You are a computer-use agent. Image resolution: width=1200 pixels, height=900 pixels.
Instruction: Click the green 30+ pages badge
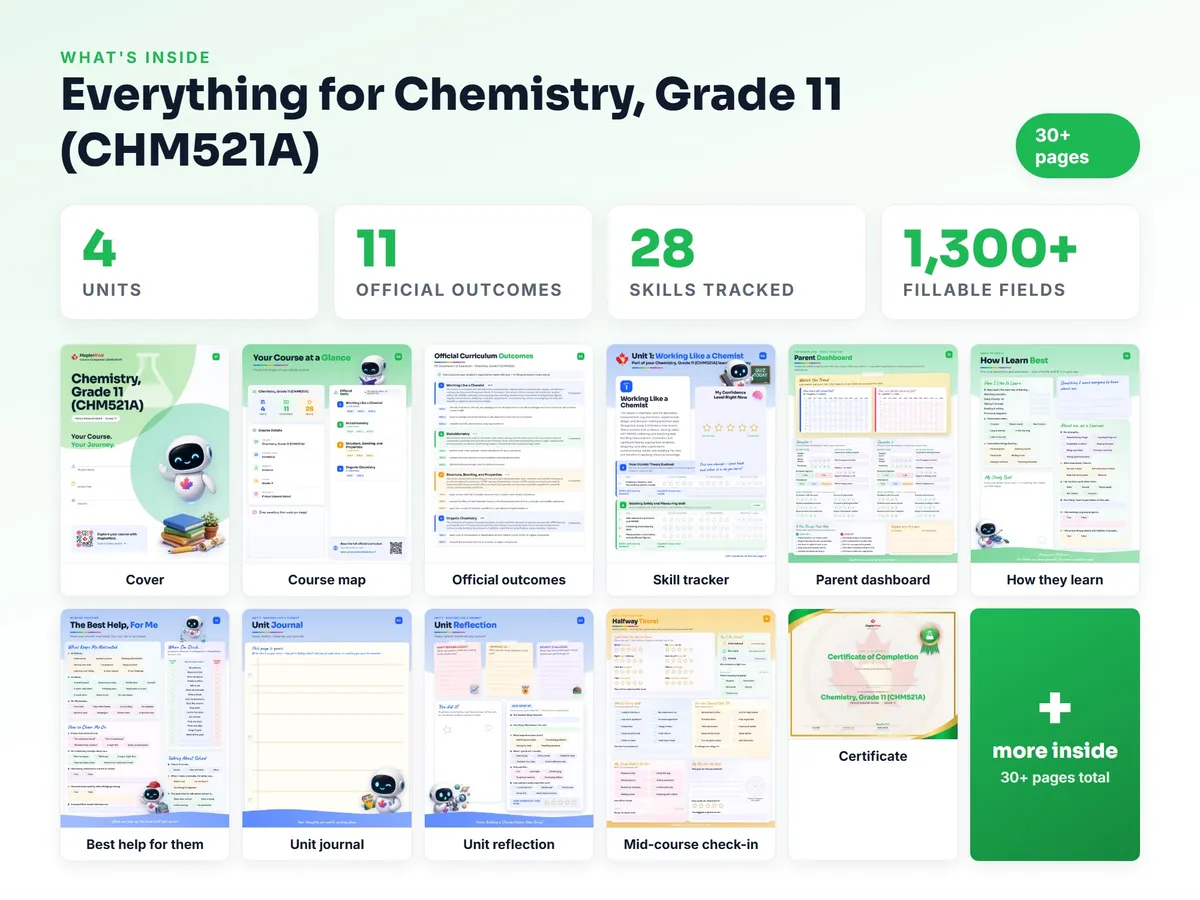[x=1077, y=146]
